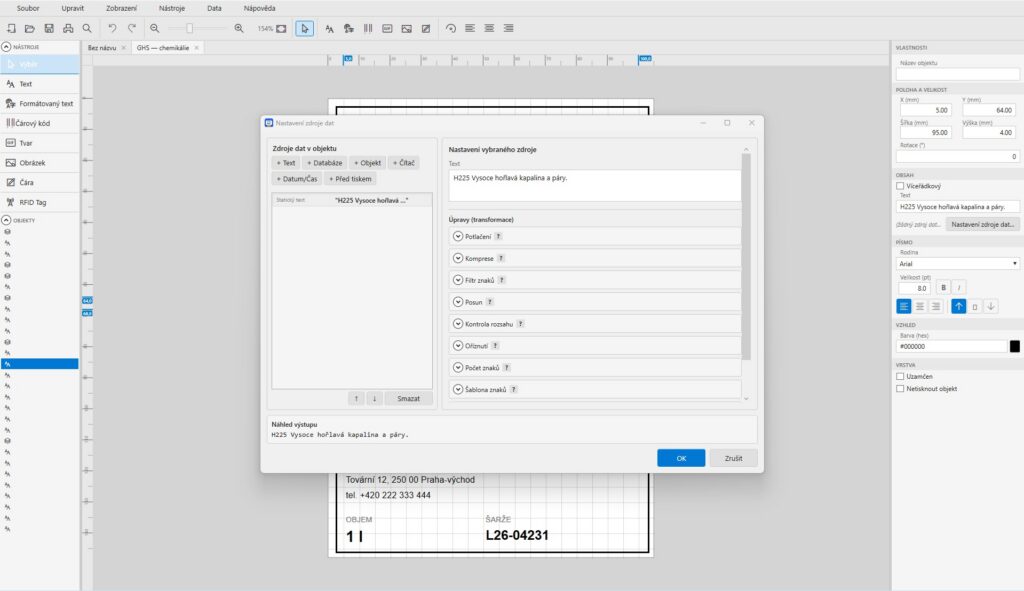Click the Zoom in magnifier icon

(239, 28)
